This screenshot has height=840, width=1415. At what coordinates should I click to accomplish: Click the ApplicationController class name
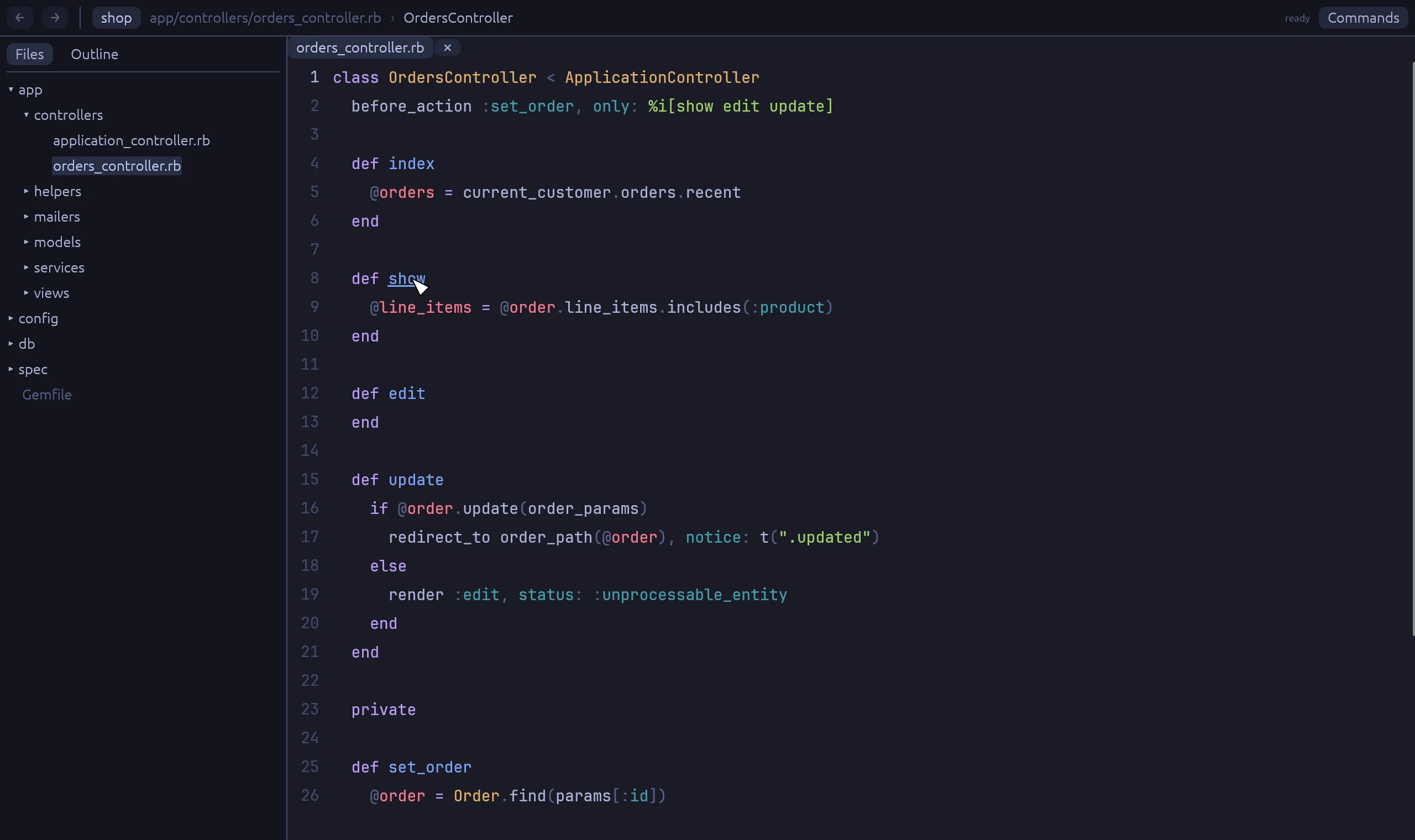tap(662, 77)
